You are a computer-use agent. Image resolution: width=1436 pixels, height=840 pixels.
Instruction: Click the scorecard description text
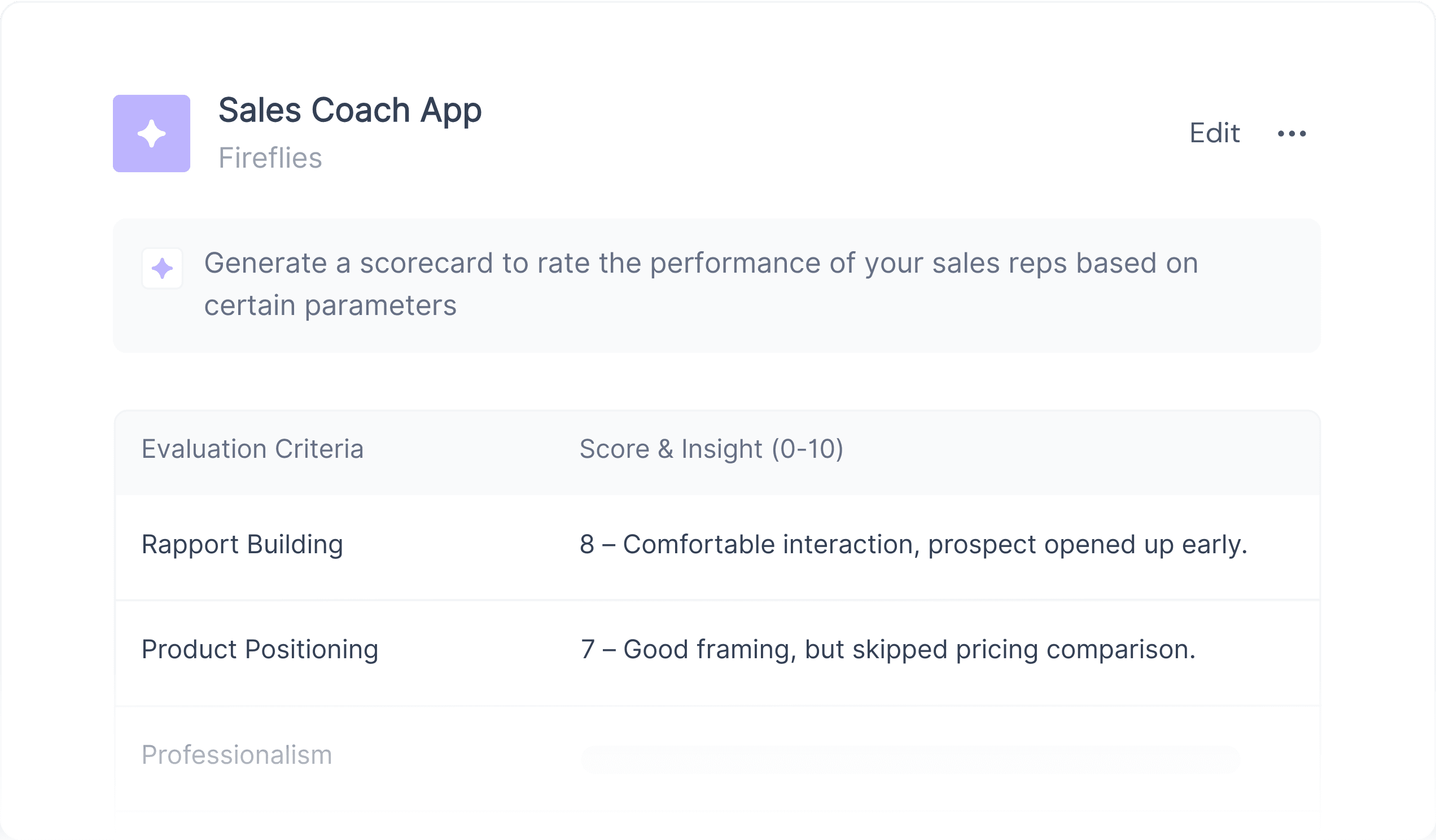pyautogui.click(x=701, y=284)
